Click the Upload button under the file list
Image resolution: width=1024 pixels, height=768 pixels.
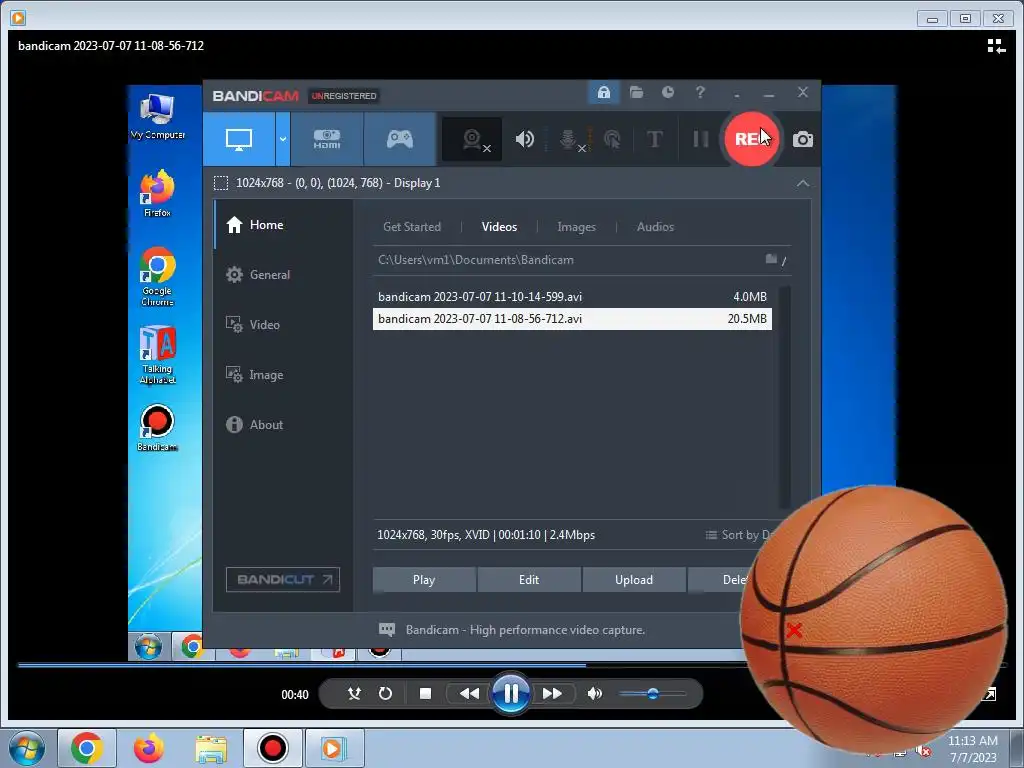tap(633, 580)
